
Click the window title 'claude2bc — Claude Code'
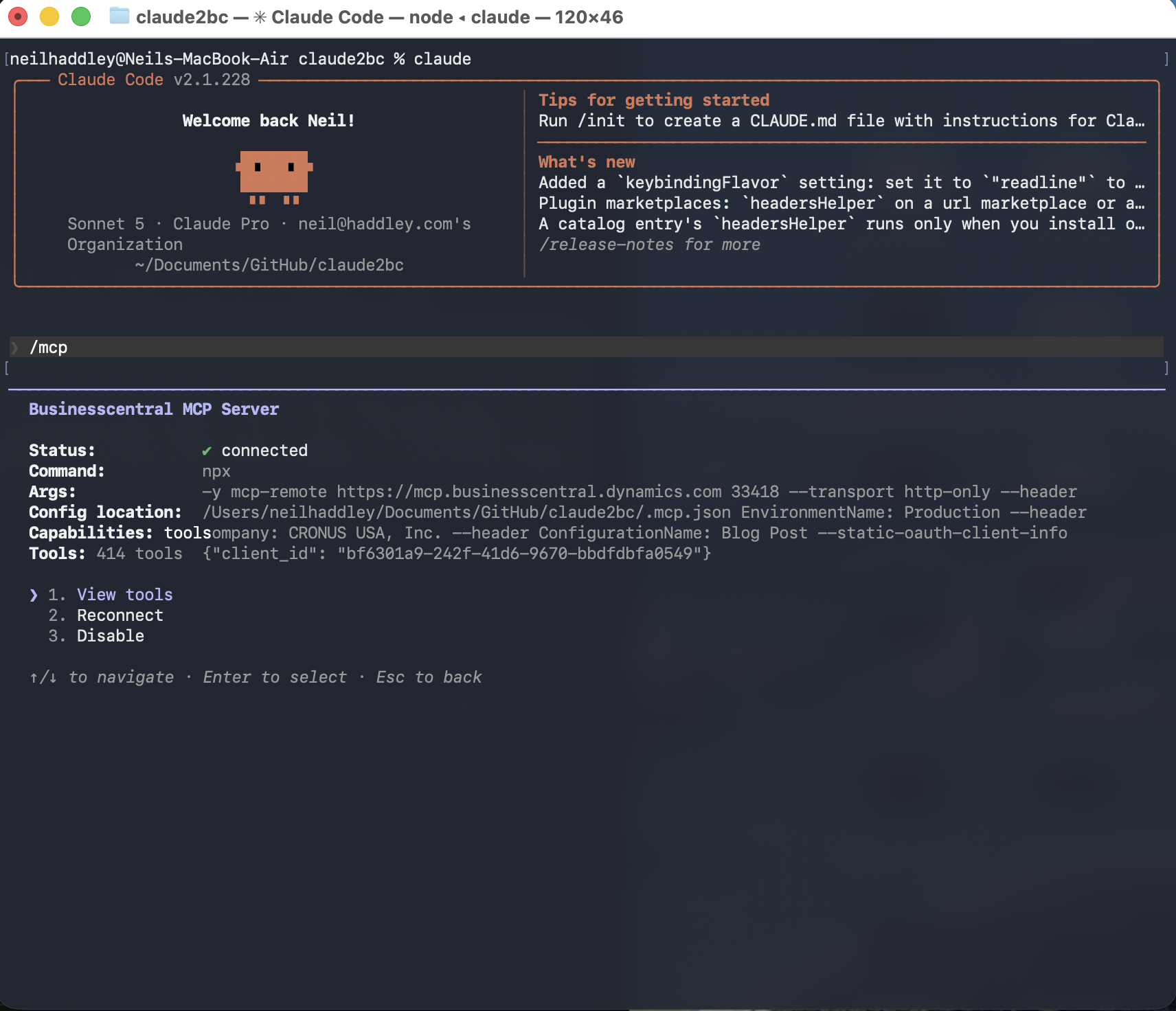point(260,17)
